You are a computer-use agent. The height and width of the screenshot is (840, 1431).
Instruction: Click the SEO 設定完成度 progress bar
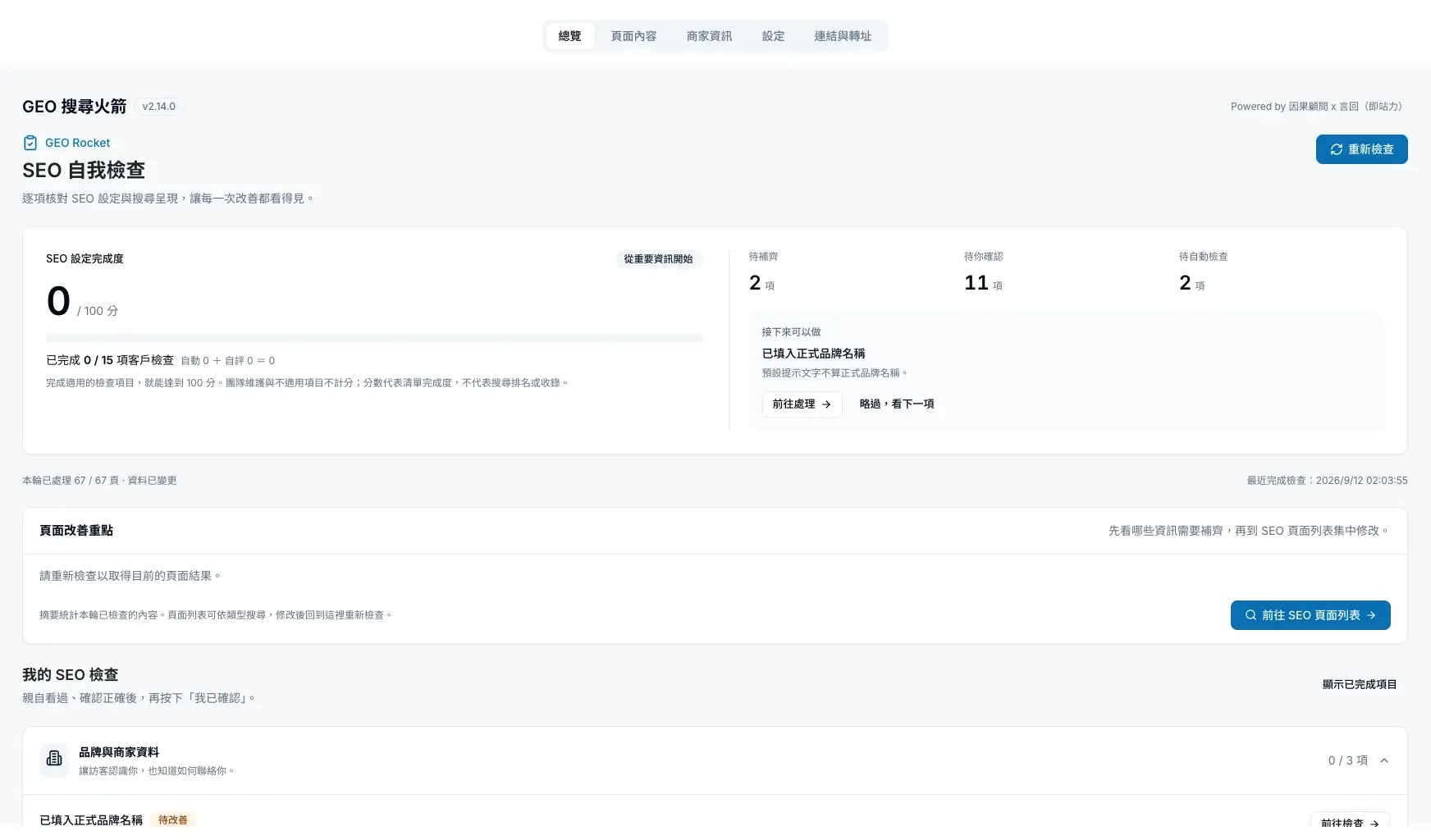click(x=374, y=338)
